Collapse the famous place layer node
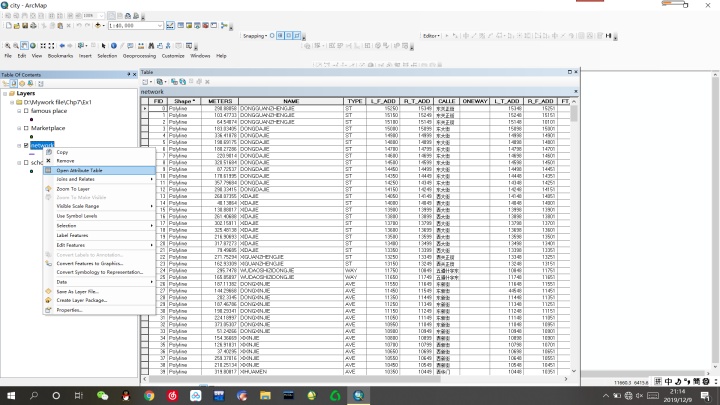 [x=19, y=111]
